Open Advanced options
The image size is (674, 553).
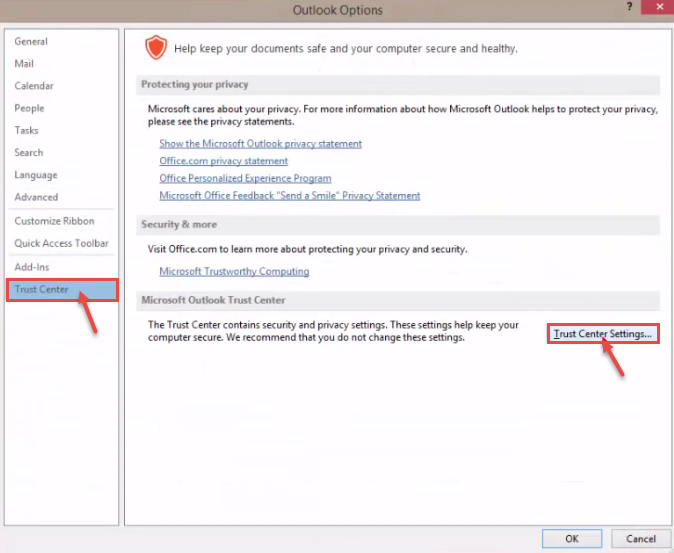point(36,197)
